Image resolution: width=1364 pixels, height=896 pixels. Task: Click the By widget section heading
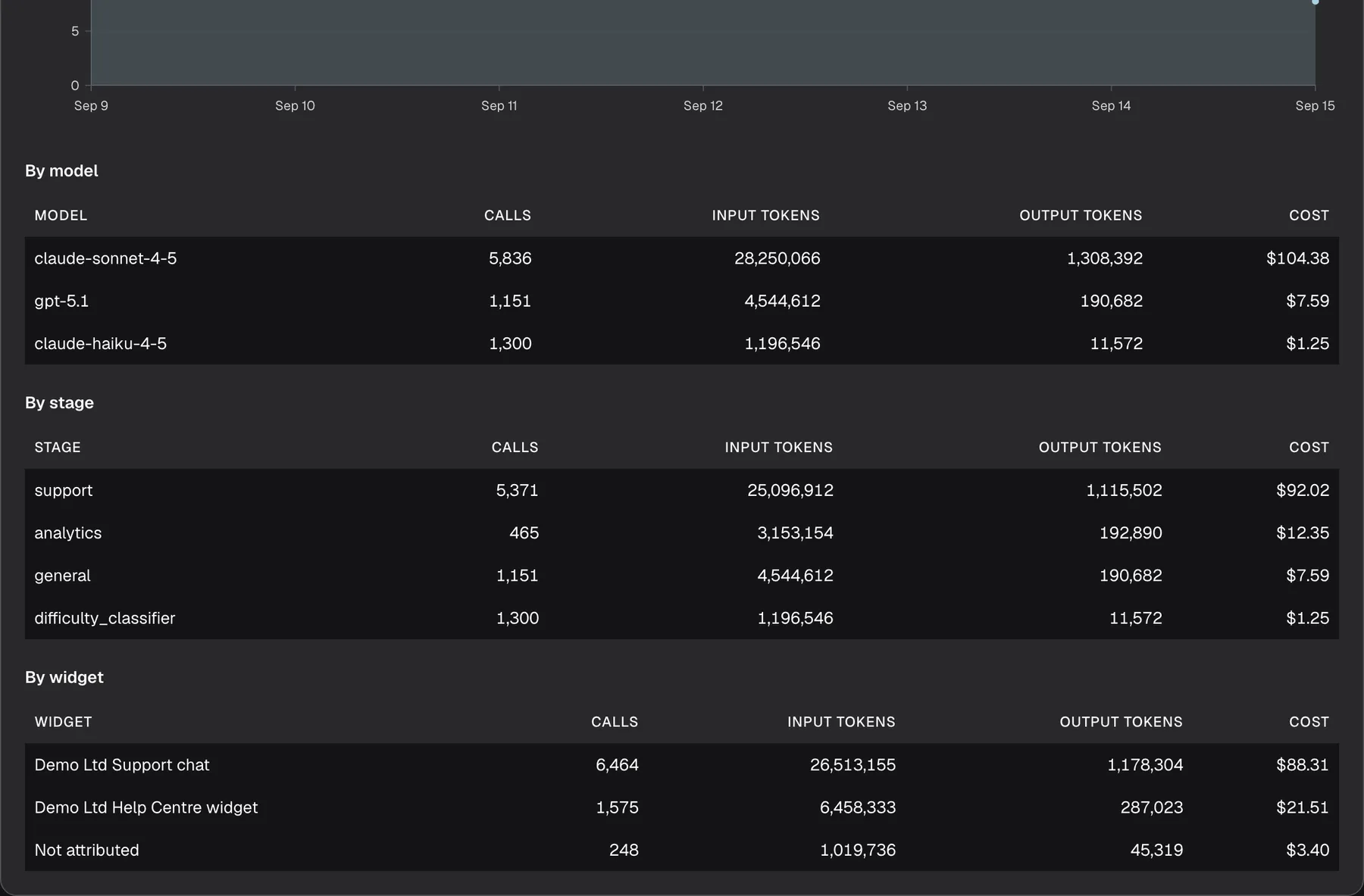[x=64, y=677]
